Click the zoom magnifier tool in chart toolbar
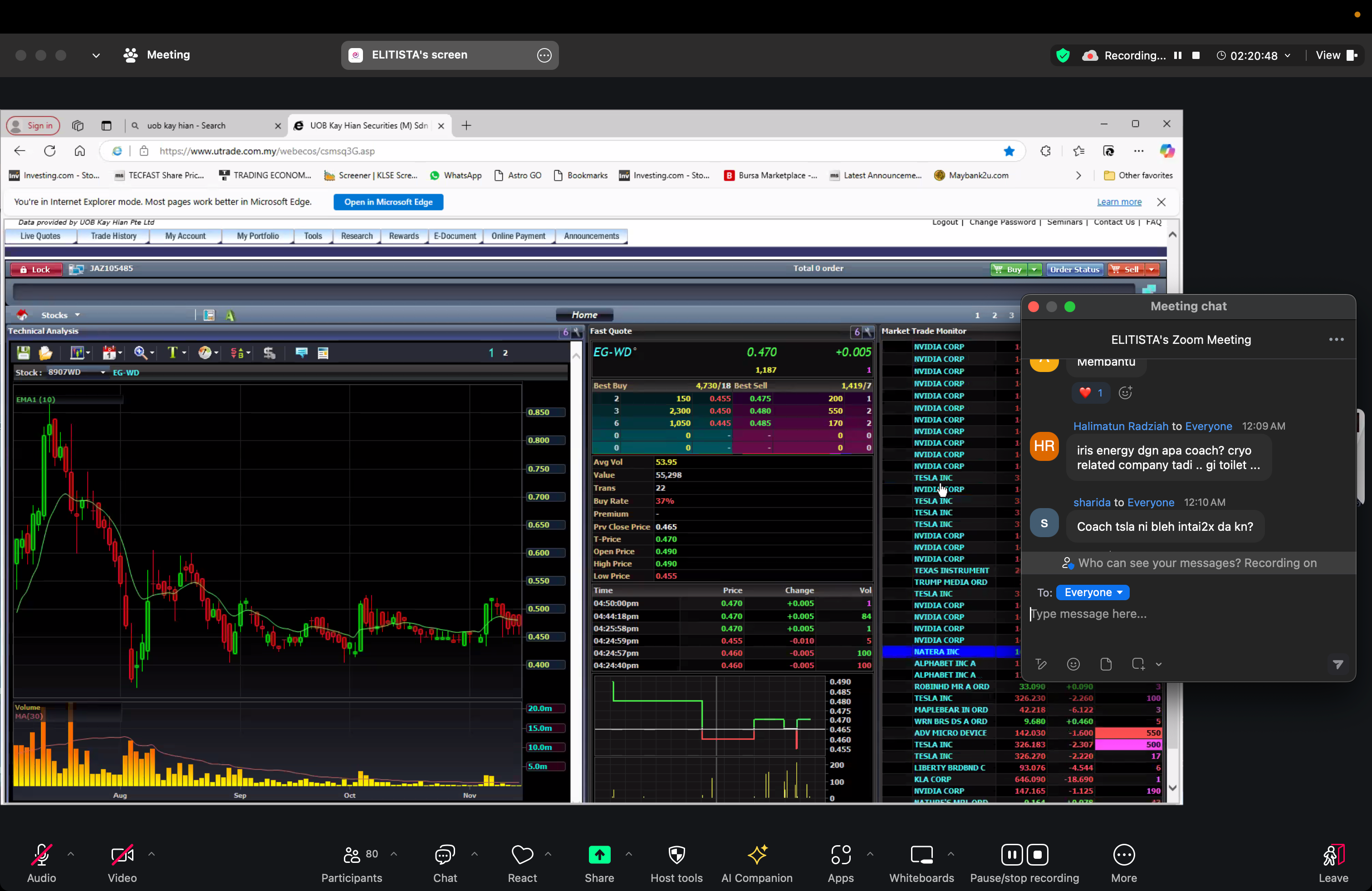Viewport: 1372px width, 891px height. (x=140, y=352)
